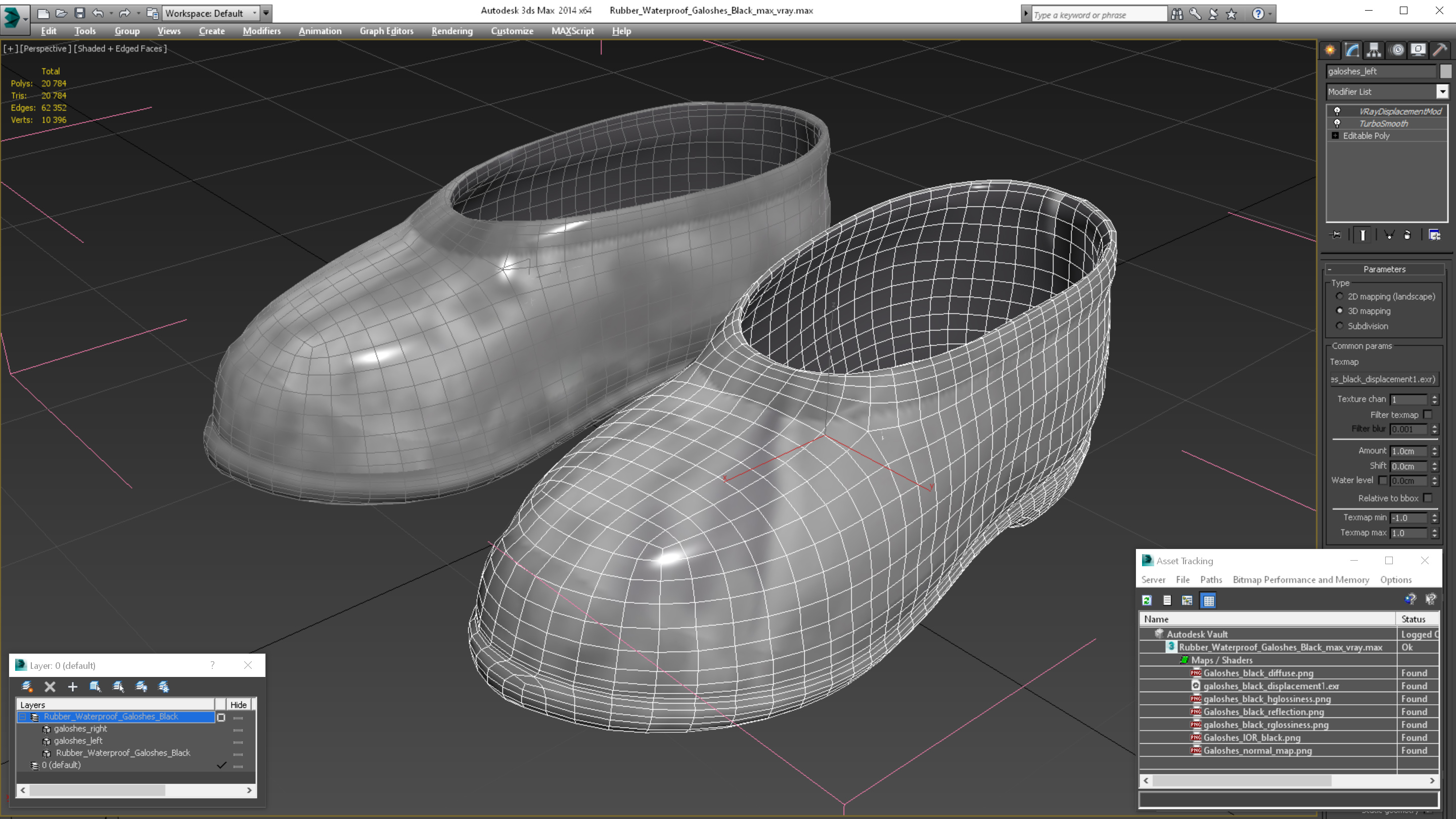The width and height of the screenshot is (1456, 819).
Task: Toggle VRayDisplacementMod lightbulb on/off
Action: pyautogui.click(x=1337, y=111)
